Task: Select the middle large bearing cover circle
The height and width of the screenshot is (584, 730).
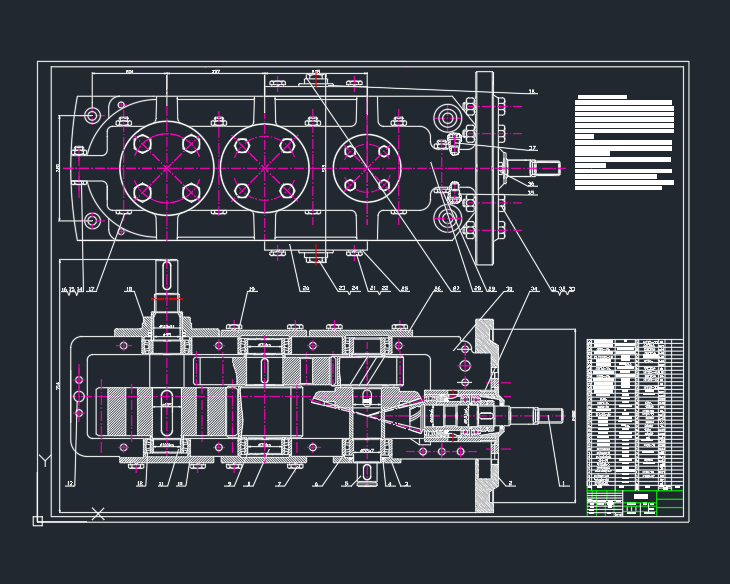Action: 264,168
